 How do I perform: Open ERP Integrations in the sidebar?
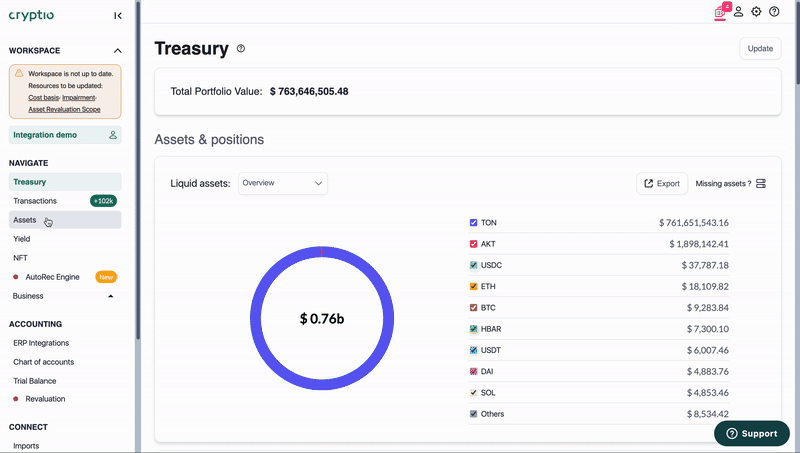[65, 343]
